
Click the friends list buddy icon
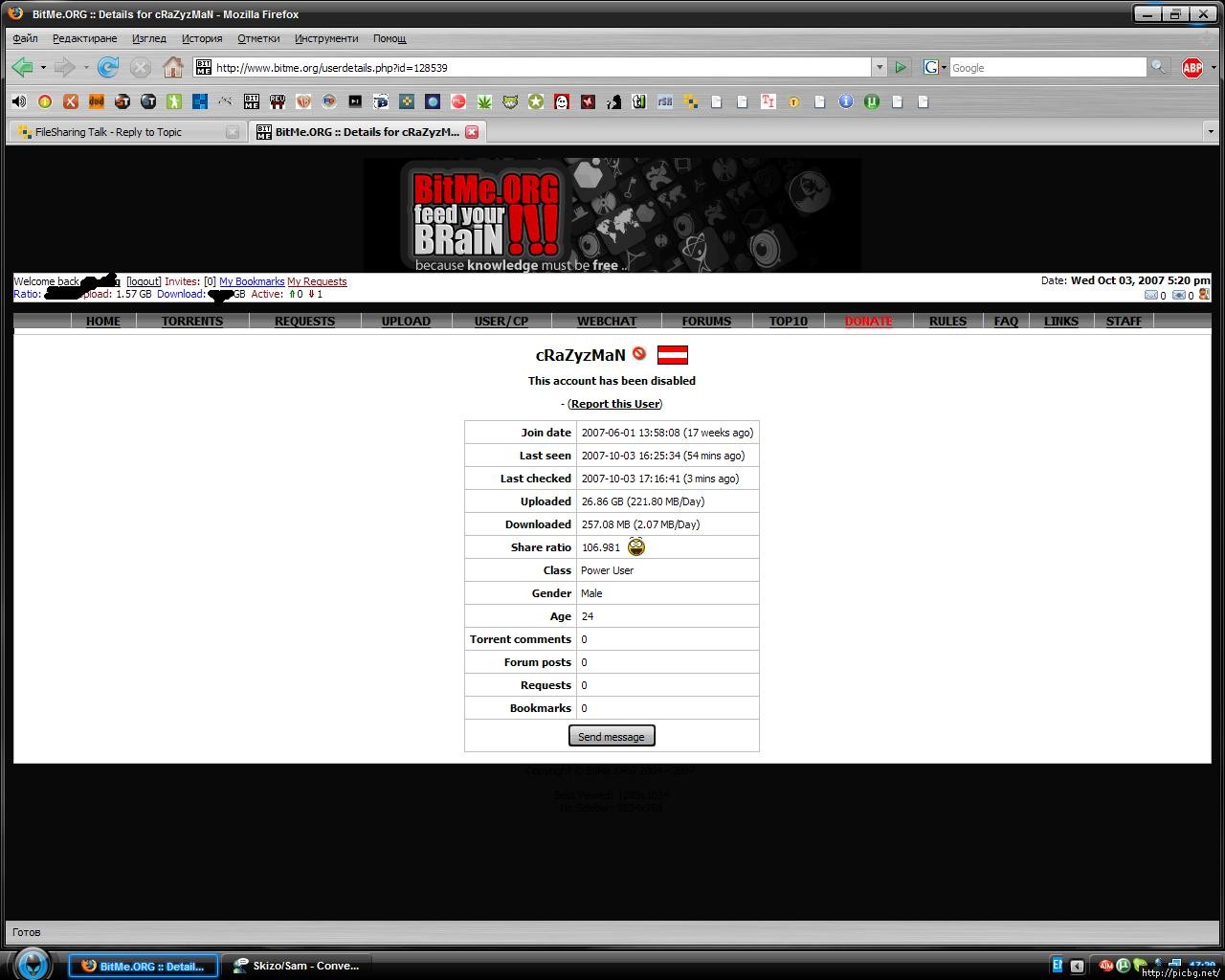point(1204,295)
